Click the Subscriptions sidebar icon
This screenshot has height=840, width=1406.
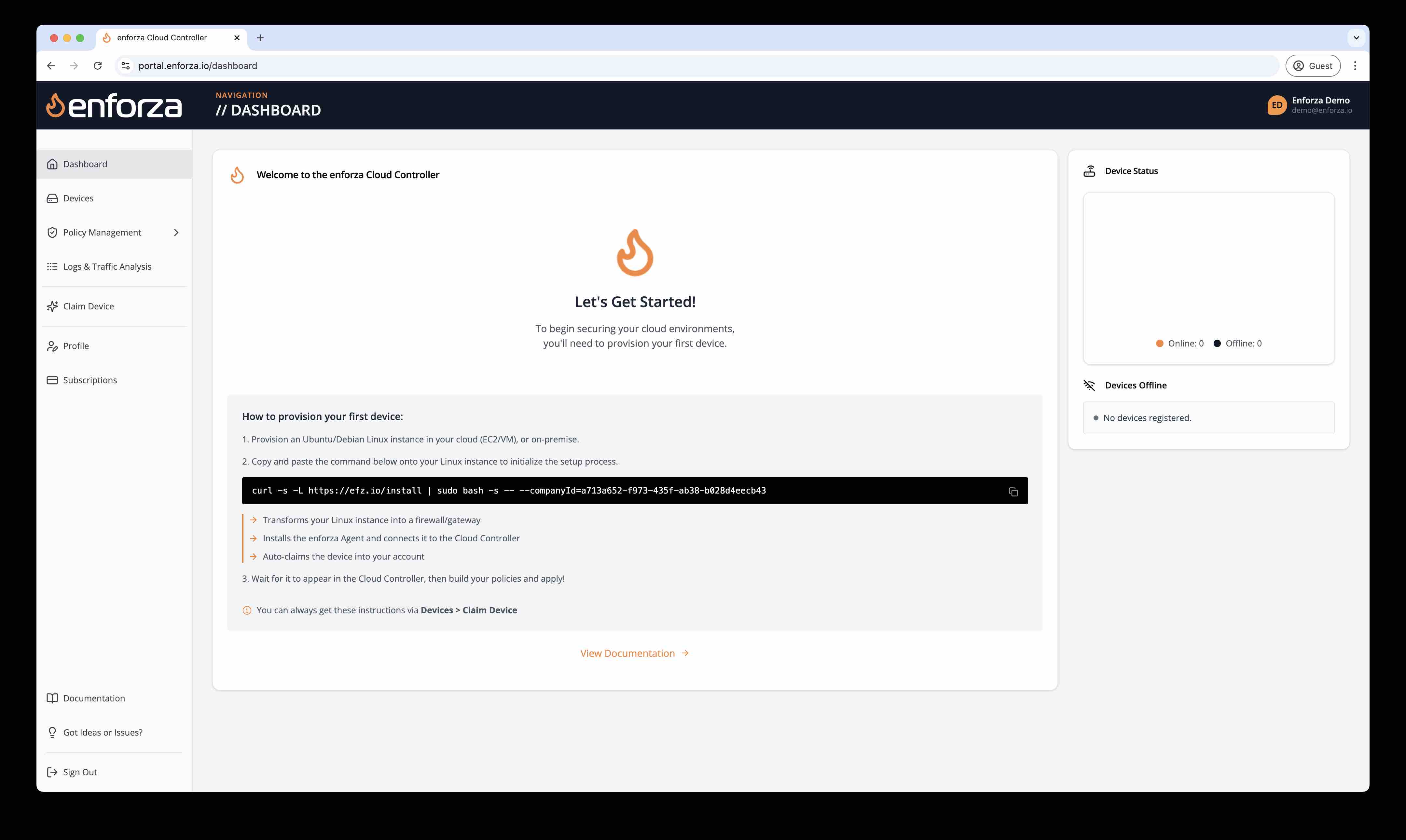coord(52,379)
